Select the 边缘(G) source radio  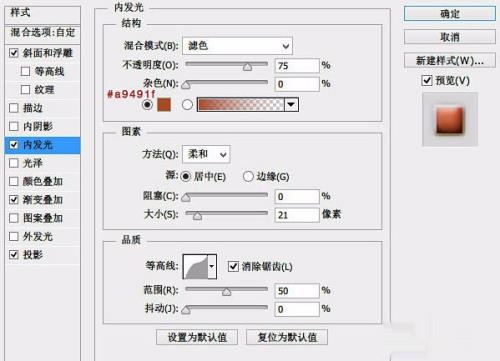248,177
